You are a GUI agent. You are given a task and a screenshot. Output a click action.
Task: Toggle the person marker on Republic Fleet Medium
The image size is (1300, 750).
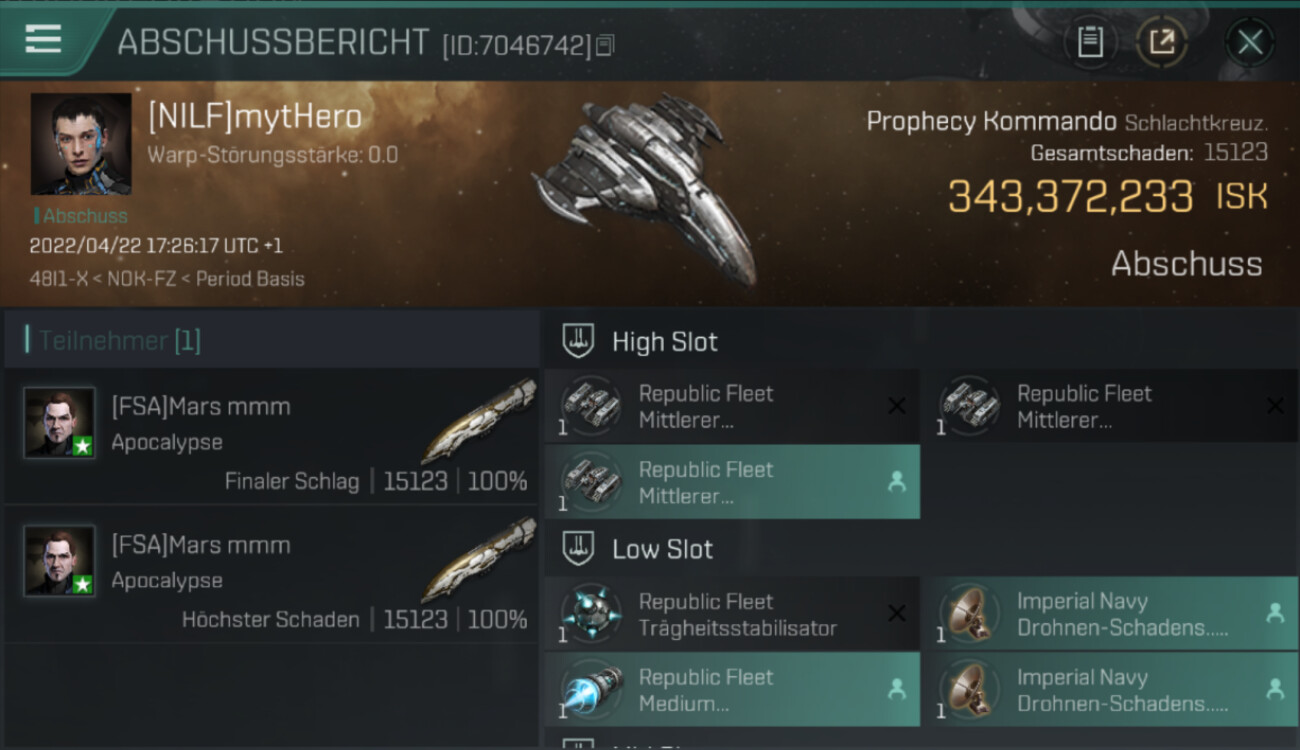pos(897,689)
